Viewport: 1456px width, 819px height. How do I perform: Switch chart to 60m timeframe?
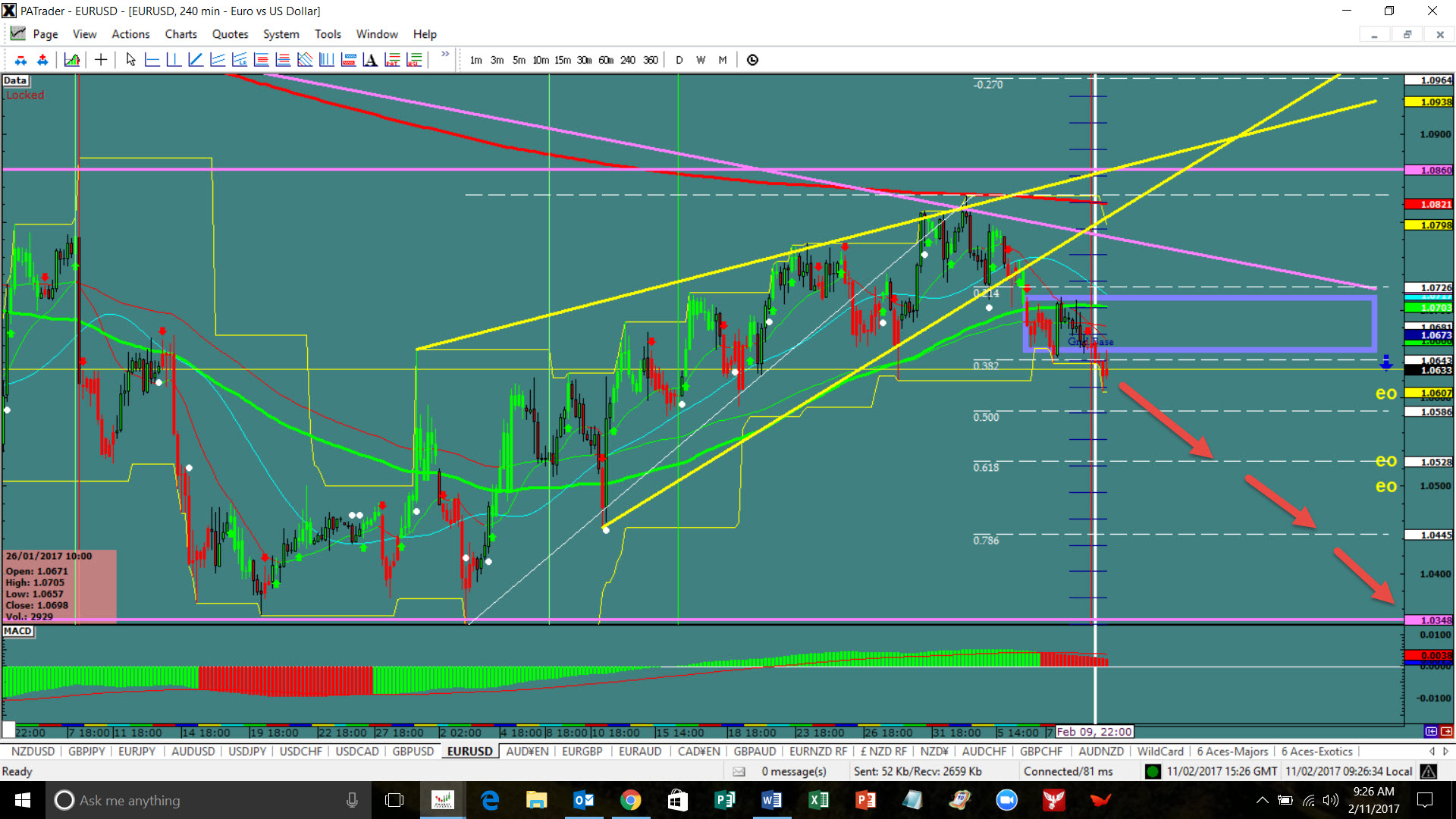click(x=606, y=60)
